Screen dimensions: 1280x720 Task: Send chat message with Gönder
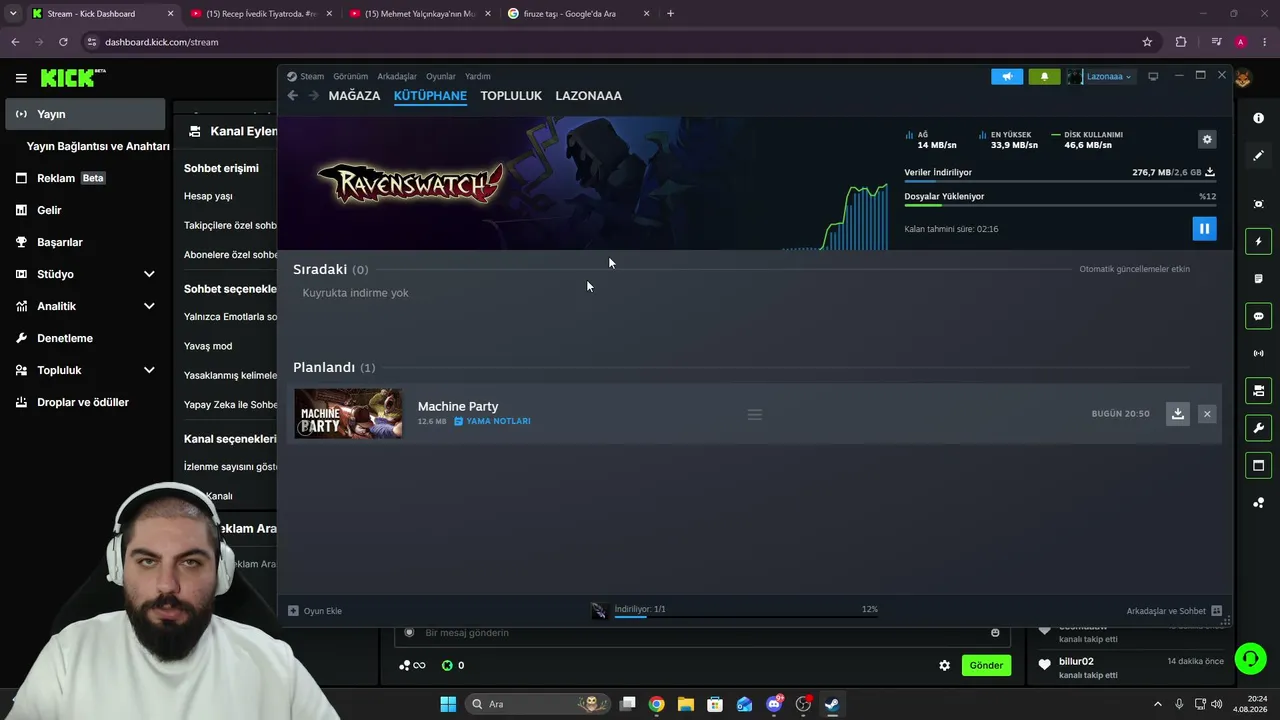(x=986, y=665)
